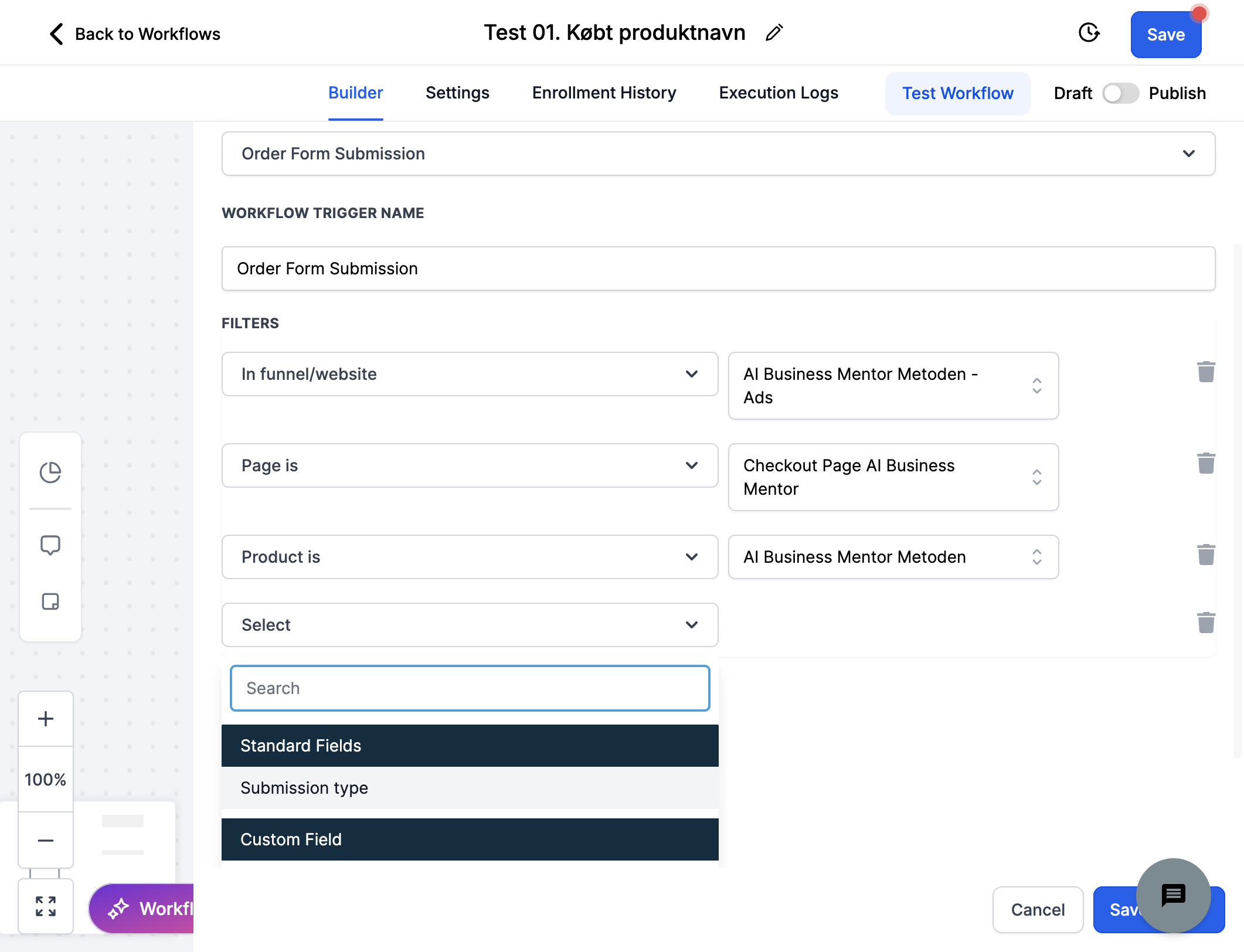Add a sticky note from sidebar
This screenshot has width=1244, height=952.
pyautogui.click(x=50, y=601)
